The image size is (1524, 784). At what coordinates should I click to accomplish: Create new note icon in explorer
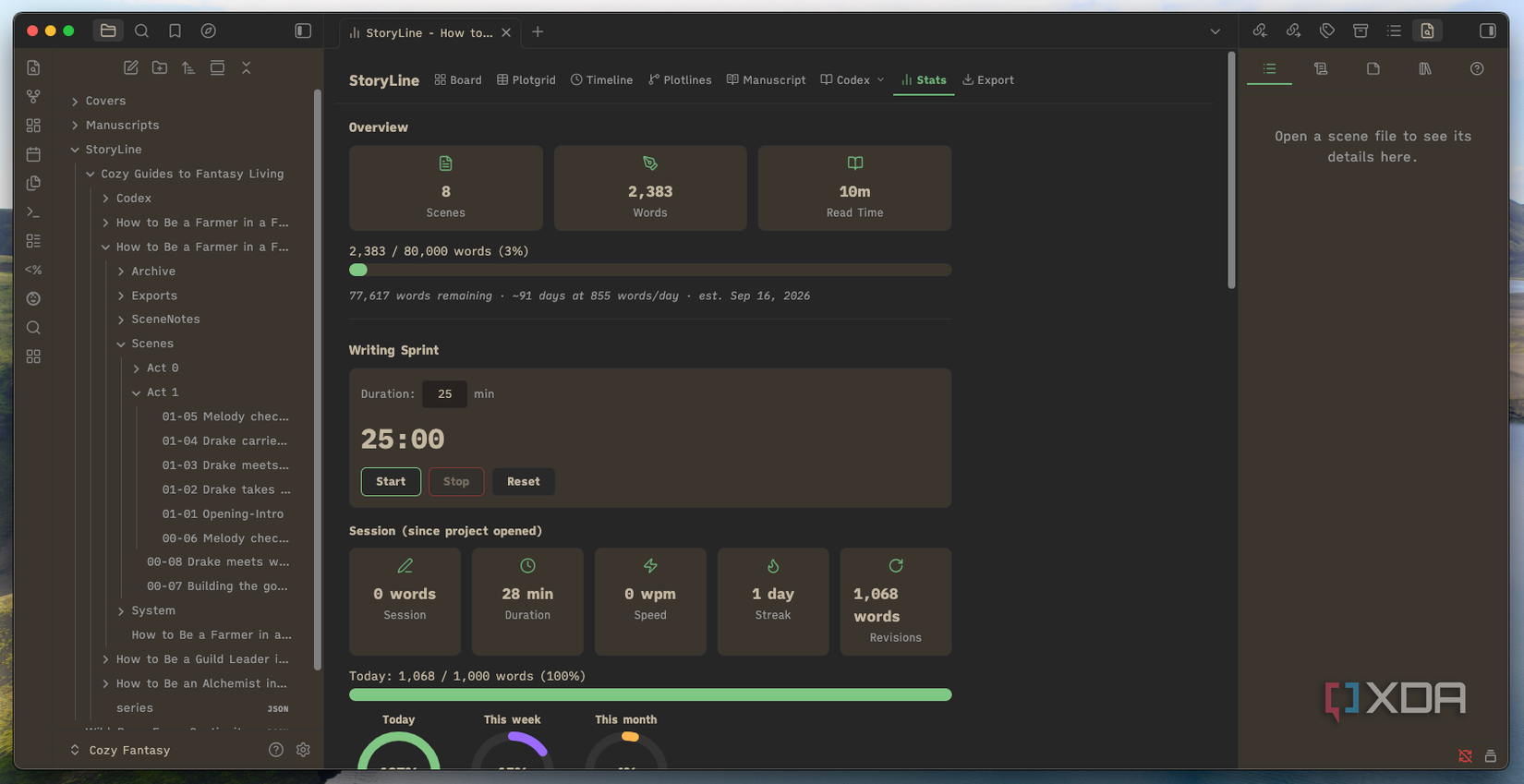(131, 67)
